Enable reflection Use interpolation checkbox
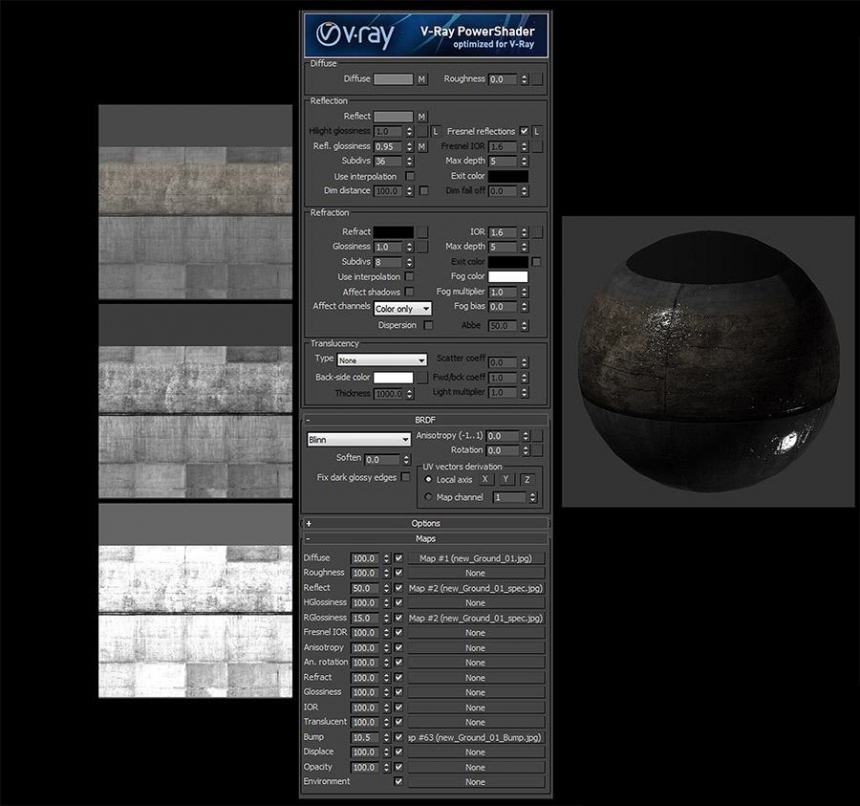 [409, 176]
